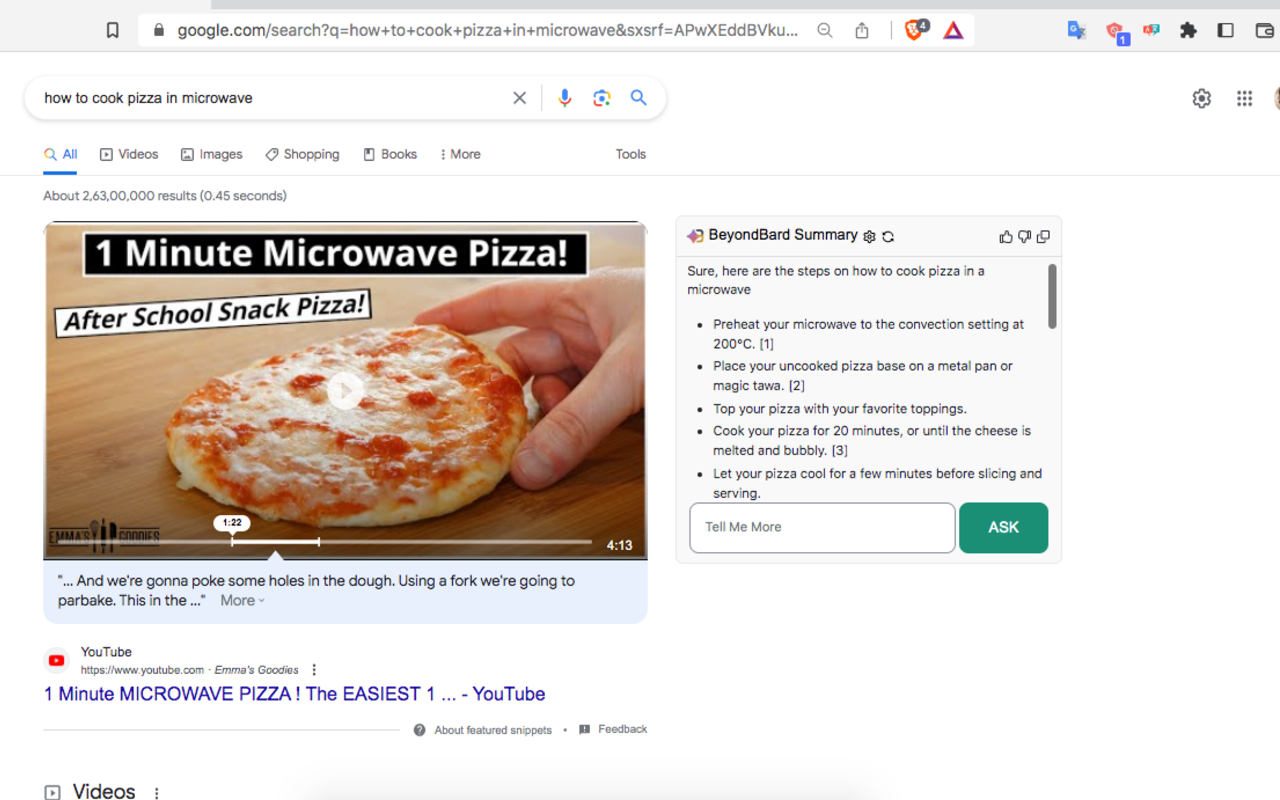
Task: Open the Google Translate extension
Action: [x=1077, y=30]
